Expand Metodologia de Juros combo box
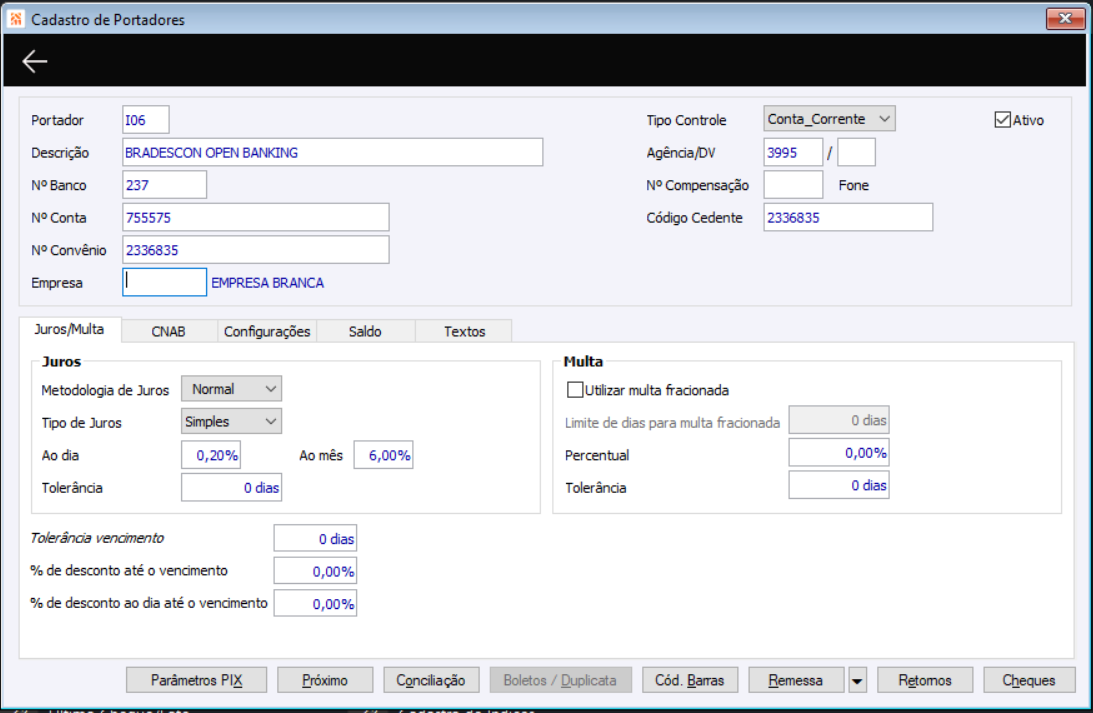The height and width of the screenshot is (713, 1093). (231, 389)
